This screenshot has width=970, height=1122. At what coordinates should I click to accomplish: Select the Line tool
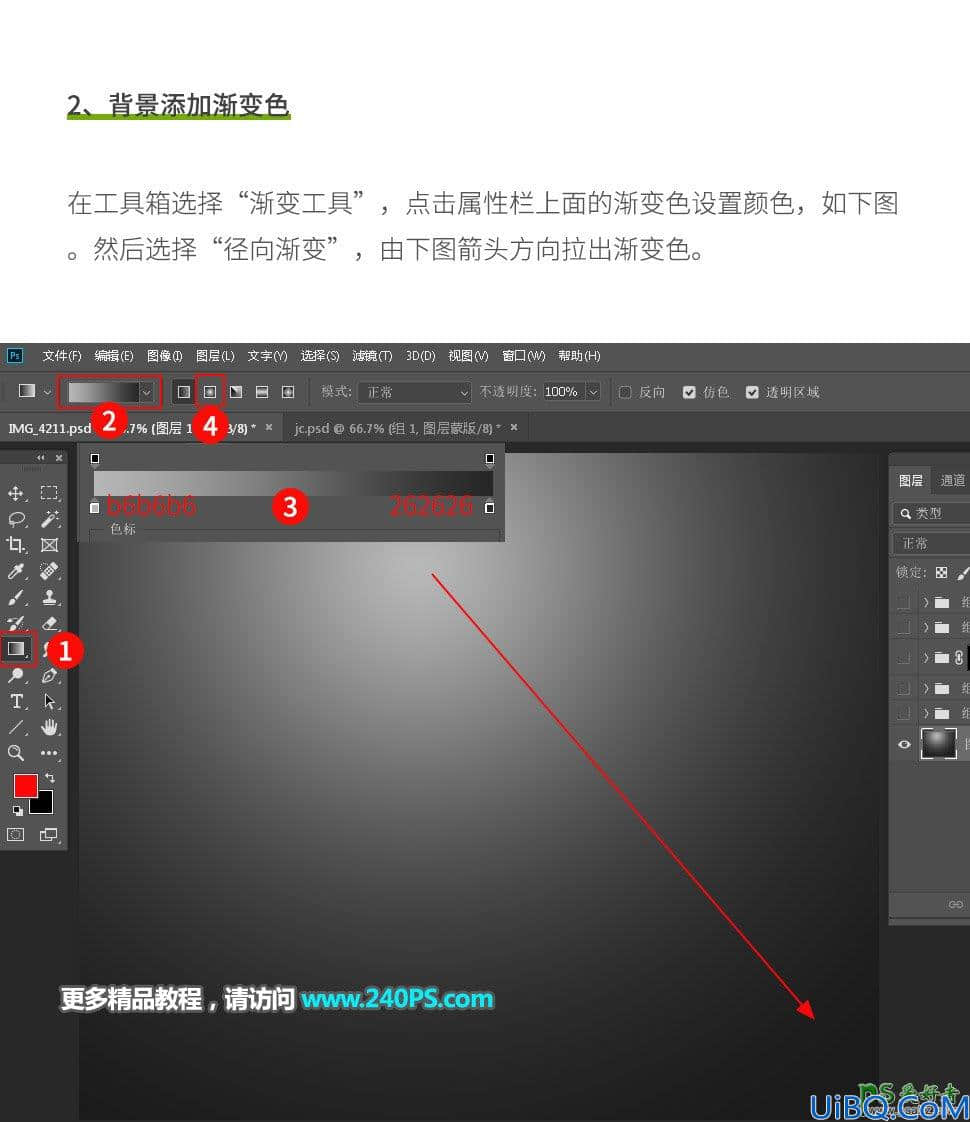click(15, 727)
